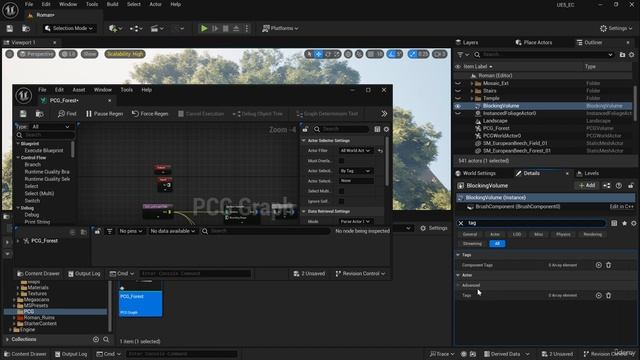The width and height of the screenshot is (640, 360).
Task: Click the Stop simulation button in main toolbar
Action: (226, 28)
